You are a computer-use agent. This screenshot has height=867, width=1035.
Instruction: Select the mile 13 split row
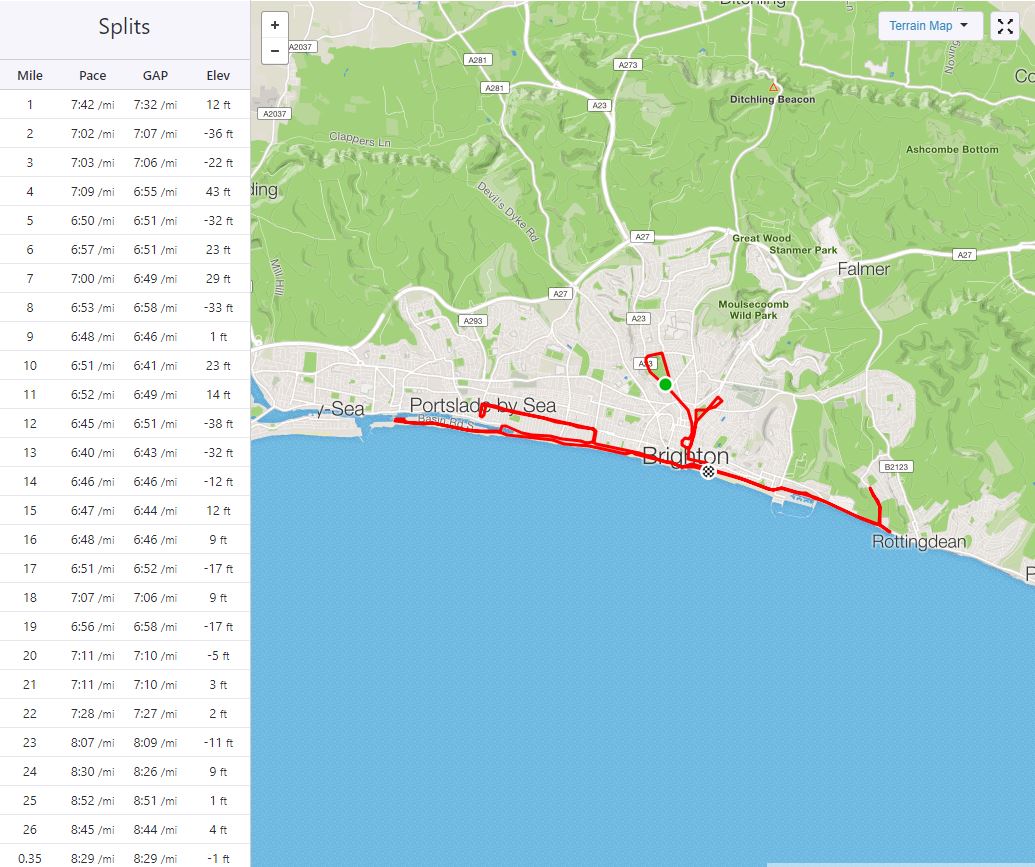click(125, 452)
